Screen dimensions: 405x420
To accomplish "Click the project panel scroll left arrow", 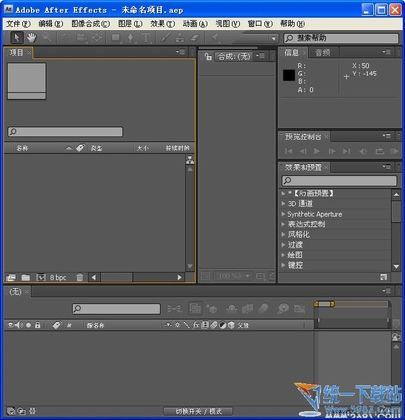I will pos(94,277).
